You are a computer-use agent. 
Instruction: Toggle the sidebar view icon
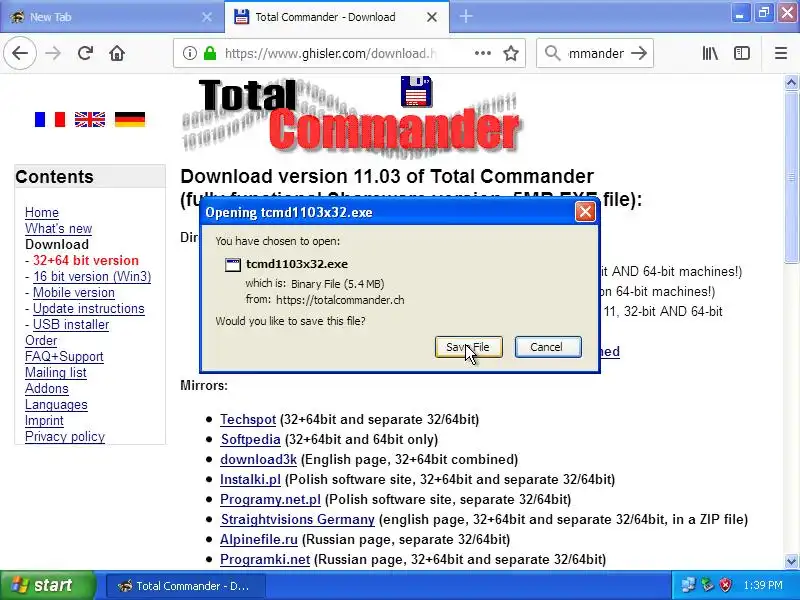(741, 53)
